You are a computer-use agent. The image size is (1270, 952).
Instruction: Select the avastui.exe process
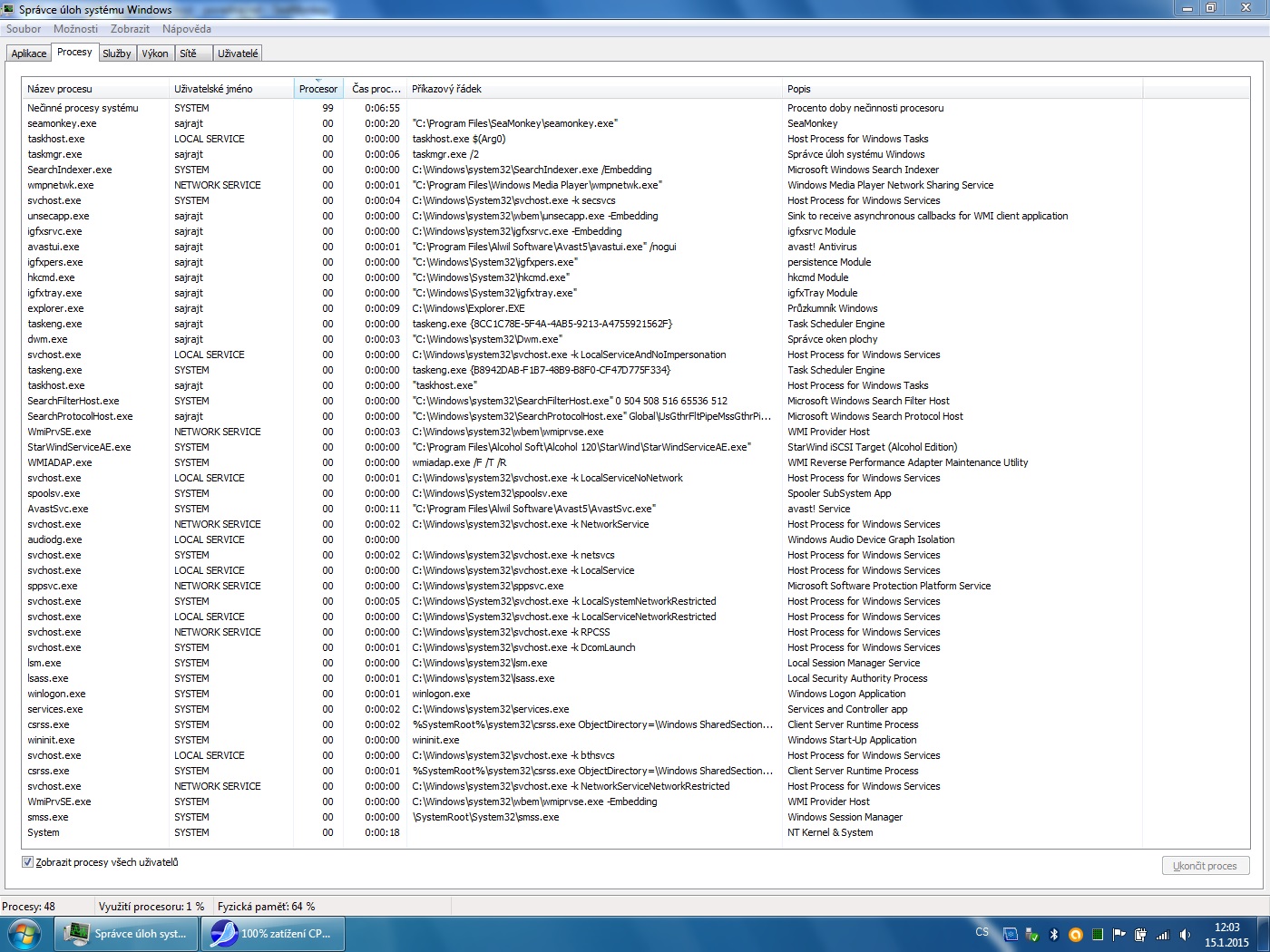pos(635,247)
